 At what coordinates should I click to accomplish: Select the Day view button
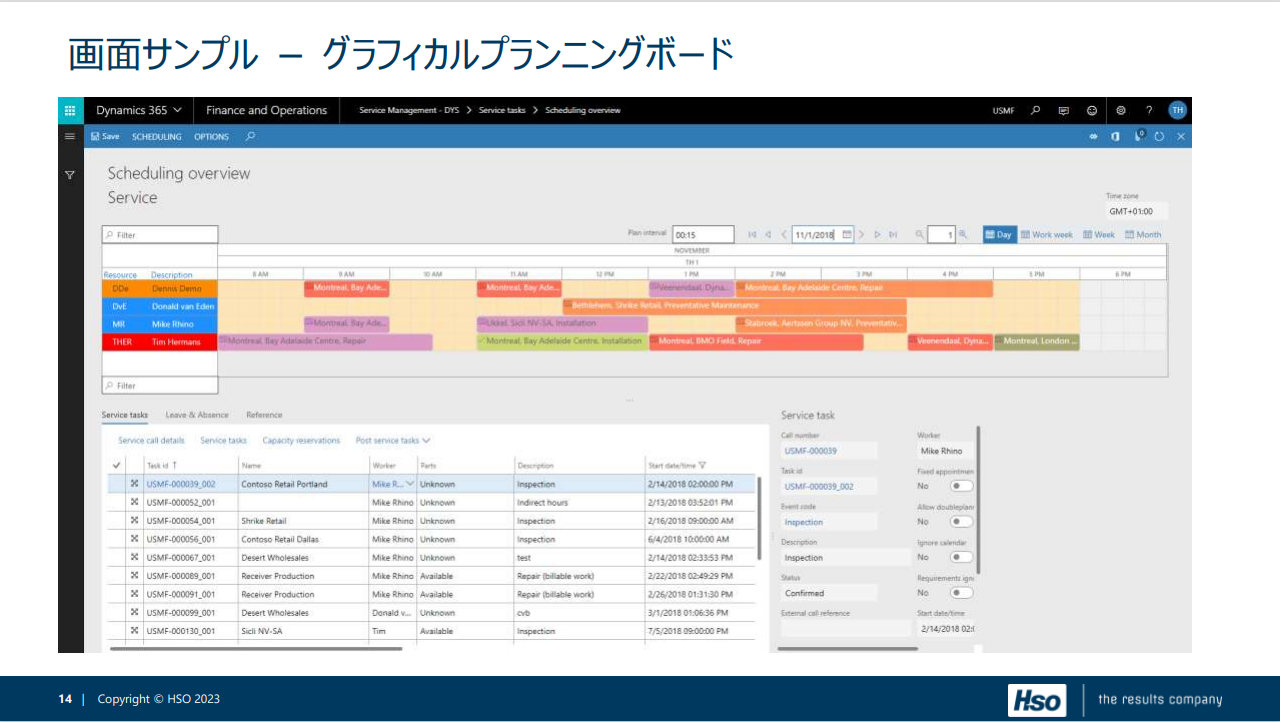pos(998,235)
